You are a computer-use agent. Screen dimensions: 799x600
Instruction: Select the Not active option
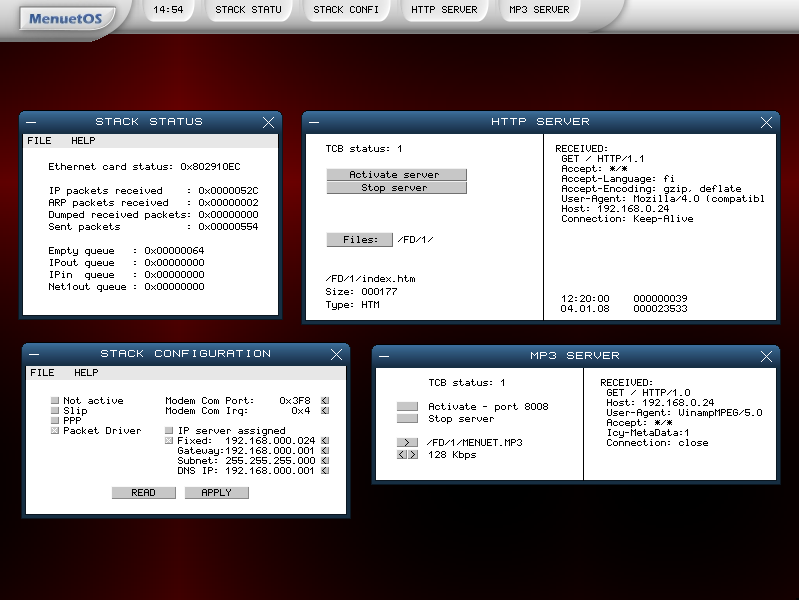[55, 401]
